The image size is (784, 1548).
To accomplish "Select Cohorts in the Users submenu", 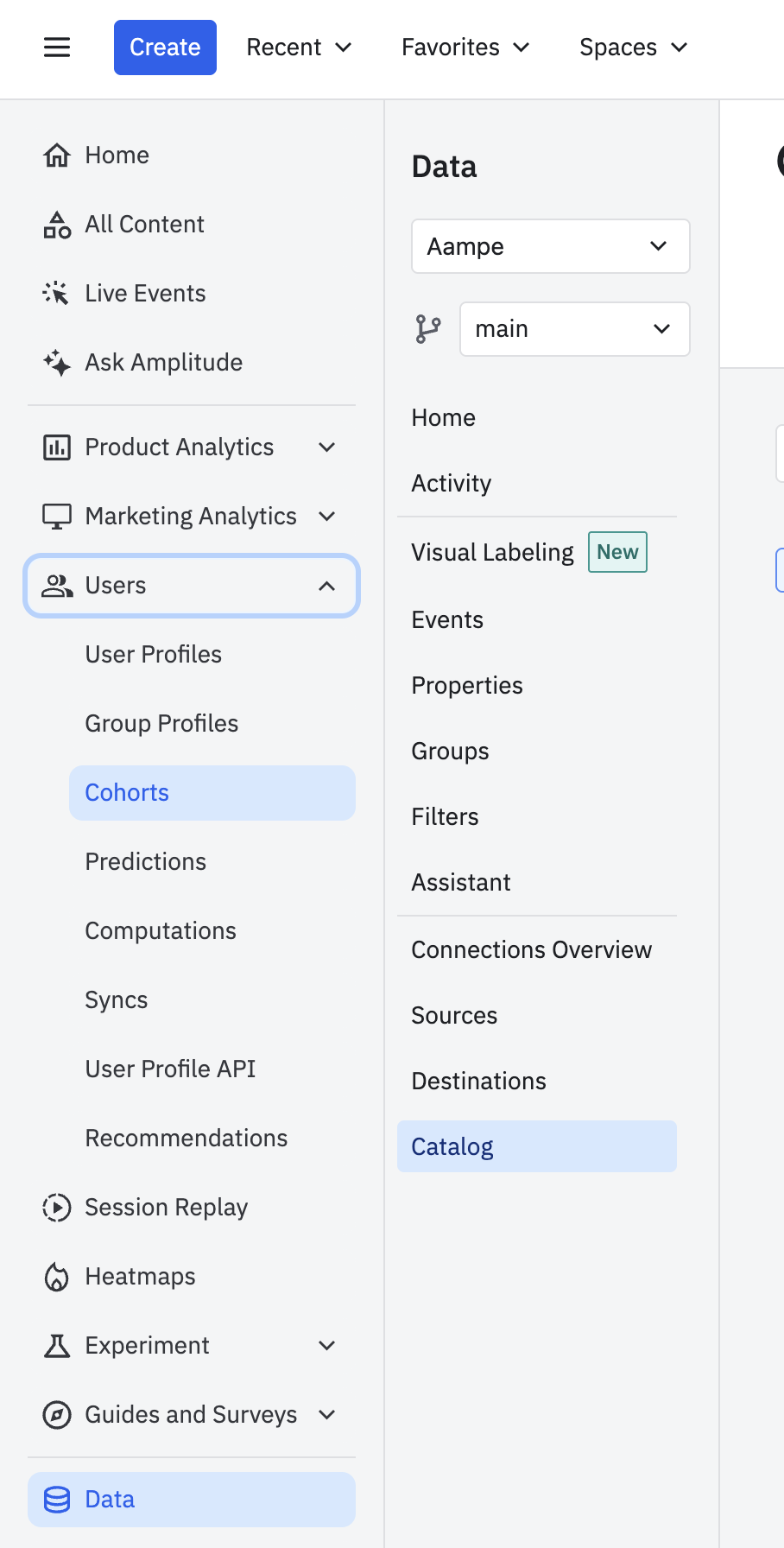I will [127, 793].
